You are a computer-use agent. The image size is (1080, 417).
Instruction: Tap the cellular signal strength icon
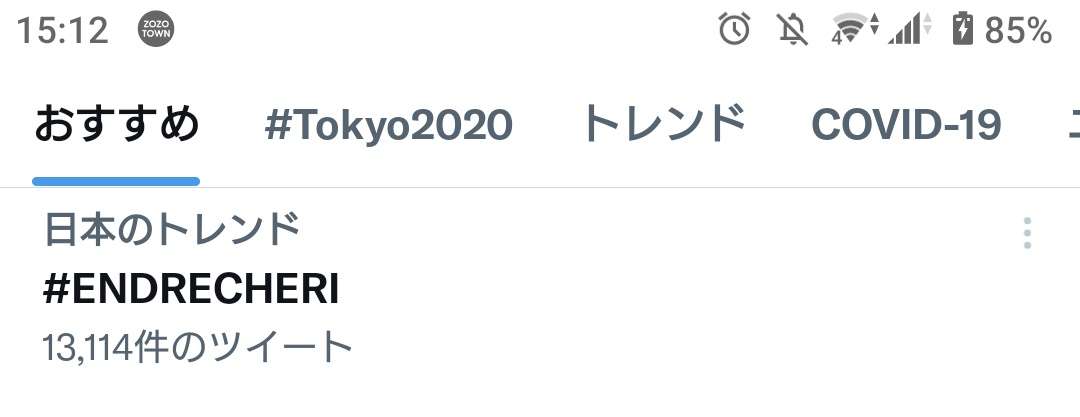(x=909, y=30)
